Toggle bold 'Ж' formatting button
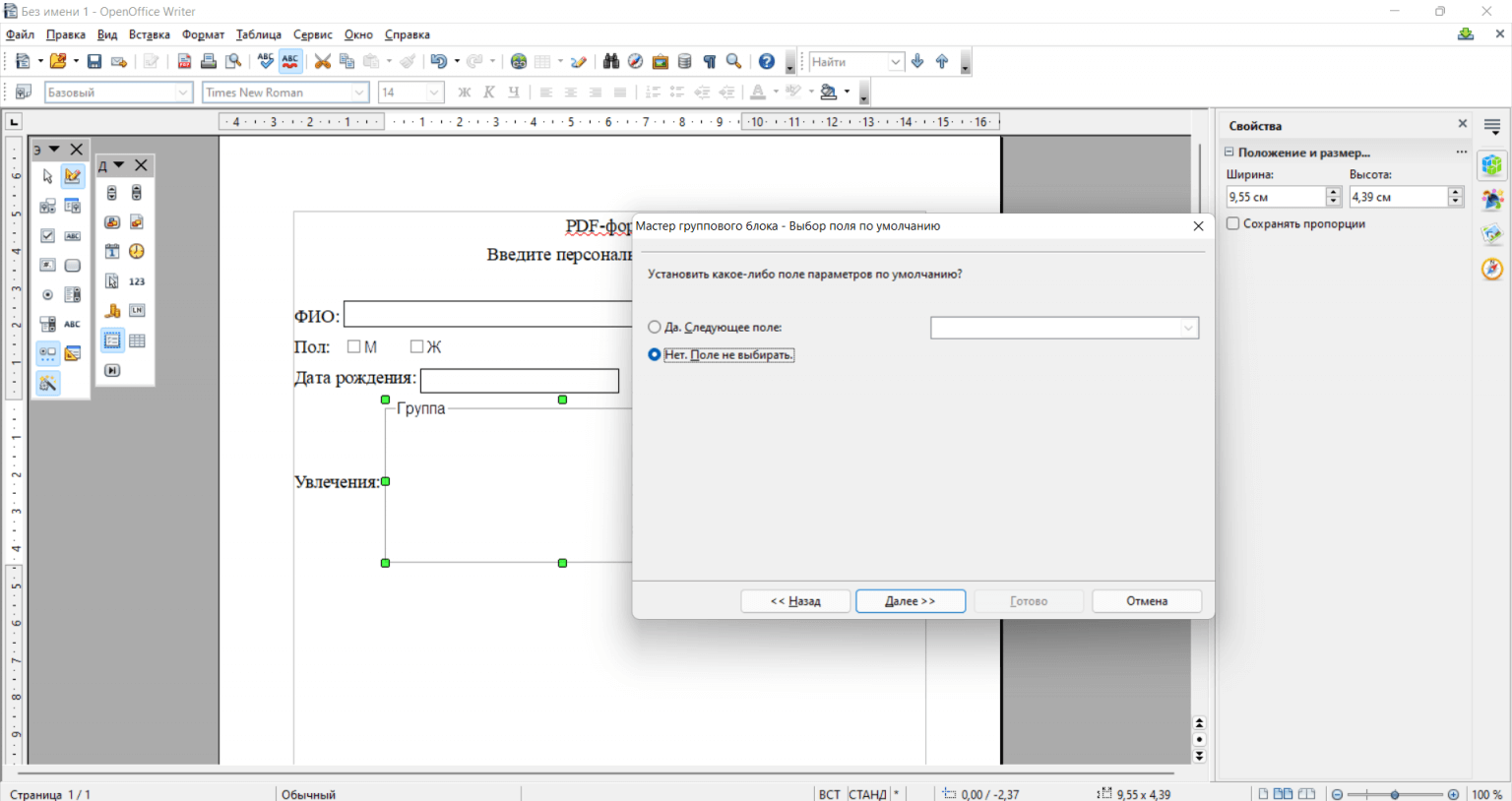 pos(465,92)
